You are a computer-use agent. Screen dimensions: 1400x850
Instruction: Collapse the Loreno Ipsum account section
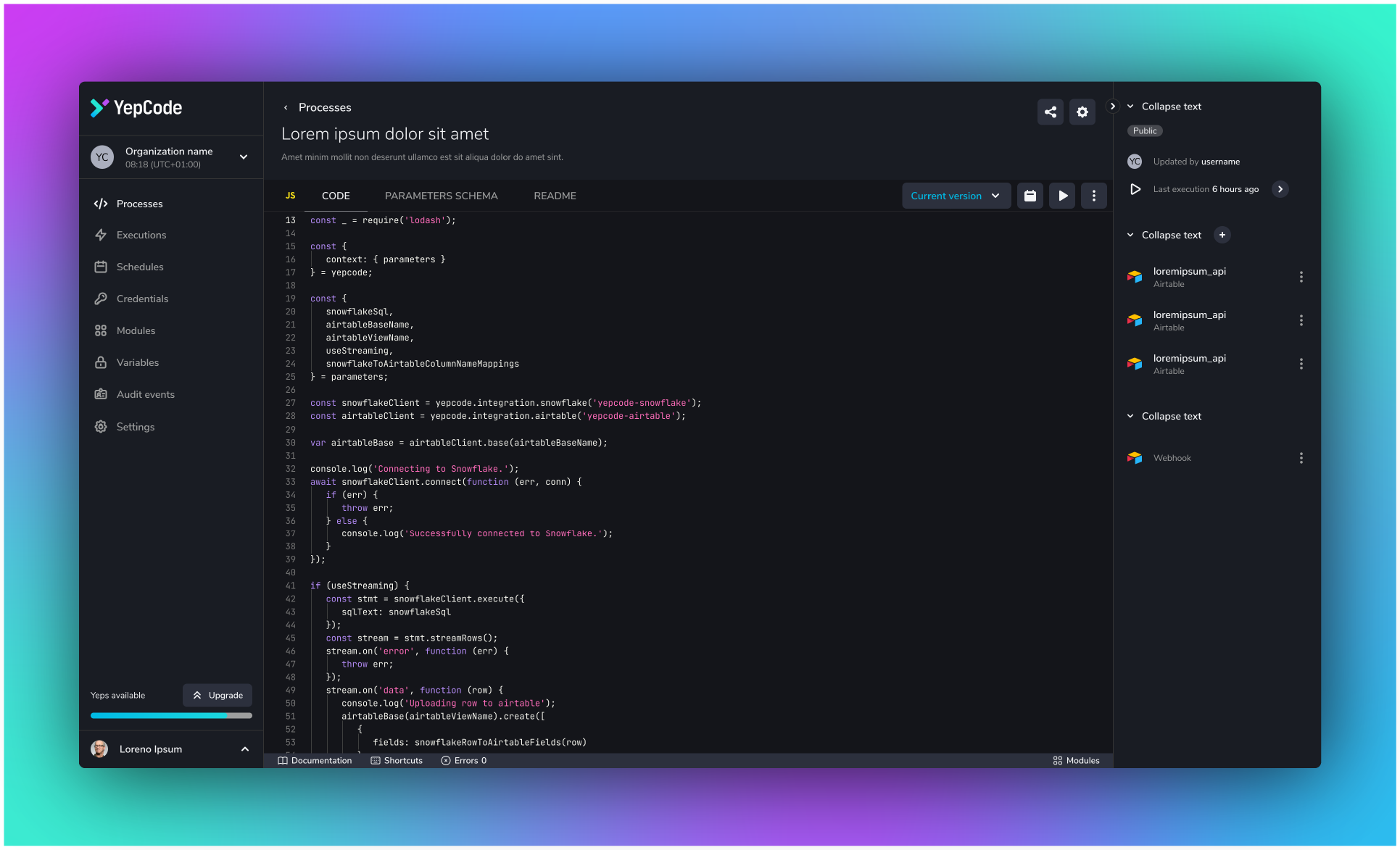(x=244, y=749)
